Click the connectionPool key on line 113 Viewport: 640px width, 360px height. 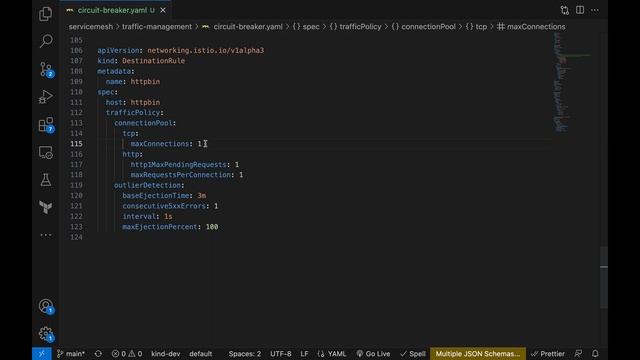click(143, 123)
